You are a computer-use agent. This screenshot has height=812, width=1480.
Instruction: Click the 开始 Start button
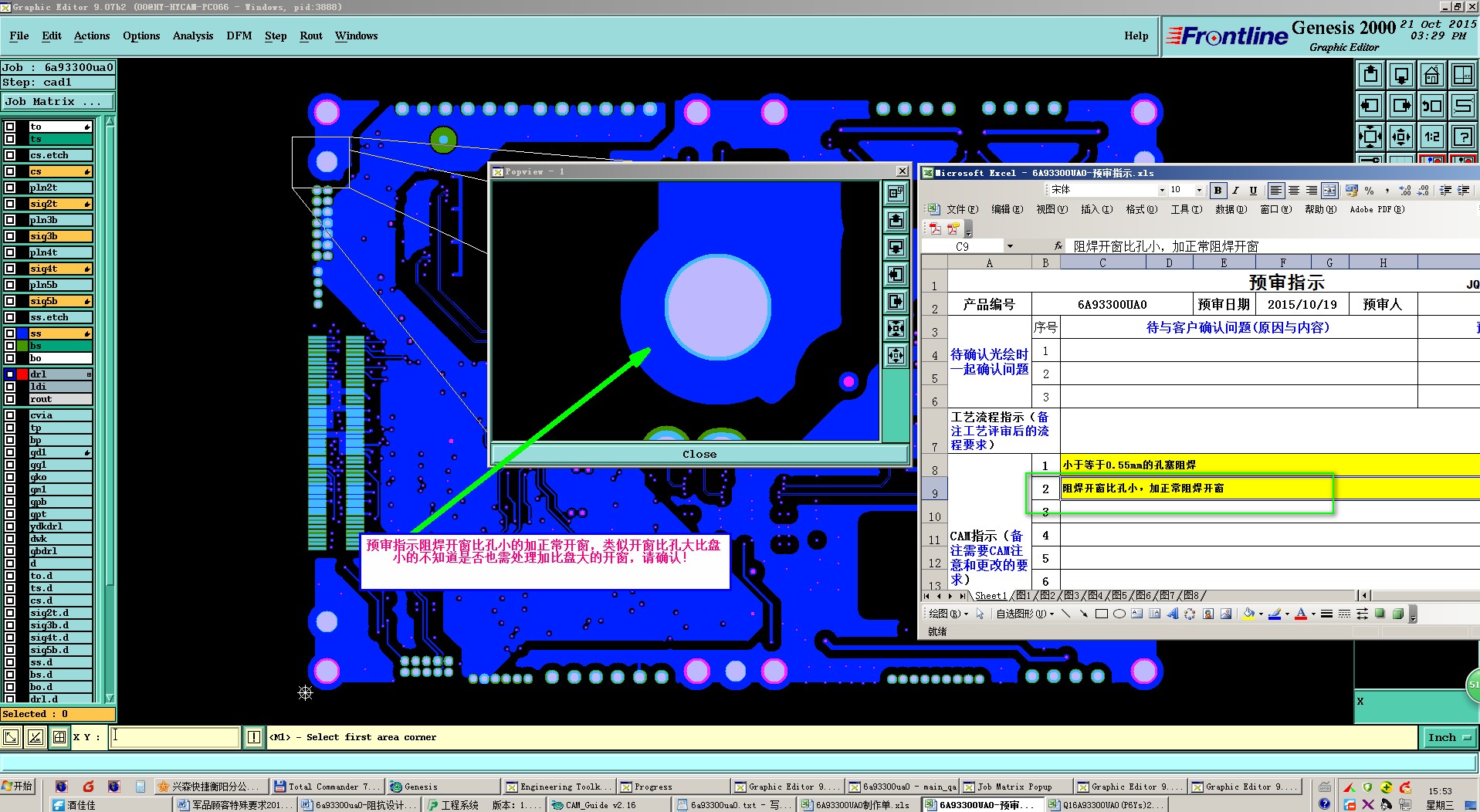click(17, 786)
